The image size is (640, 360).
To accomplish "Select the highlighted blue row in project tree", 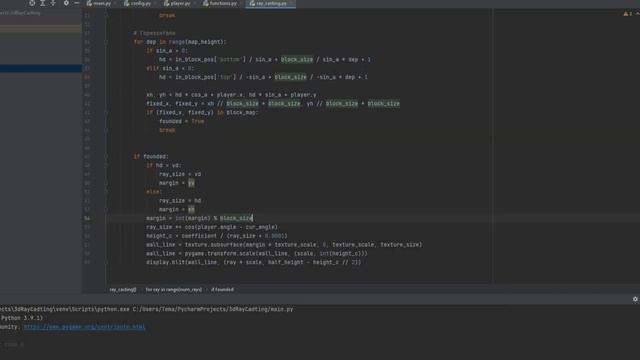I will click(x=41, y=69).
